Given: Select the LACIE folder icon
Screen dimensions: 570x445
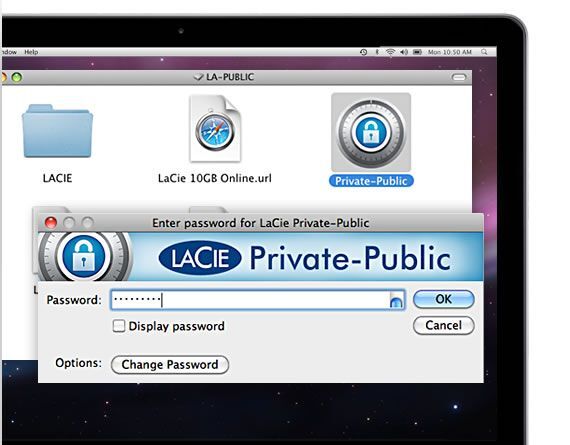Looking at the screenshot, I should pyautogui.click(x=57, y=131).
